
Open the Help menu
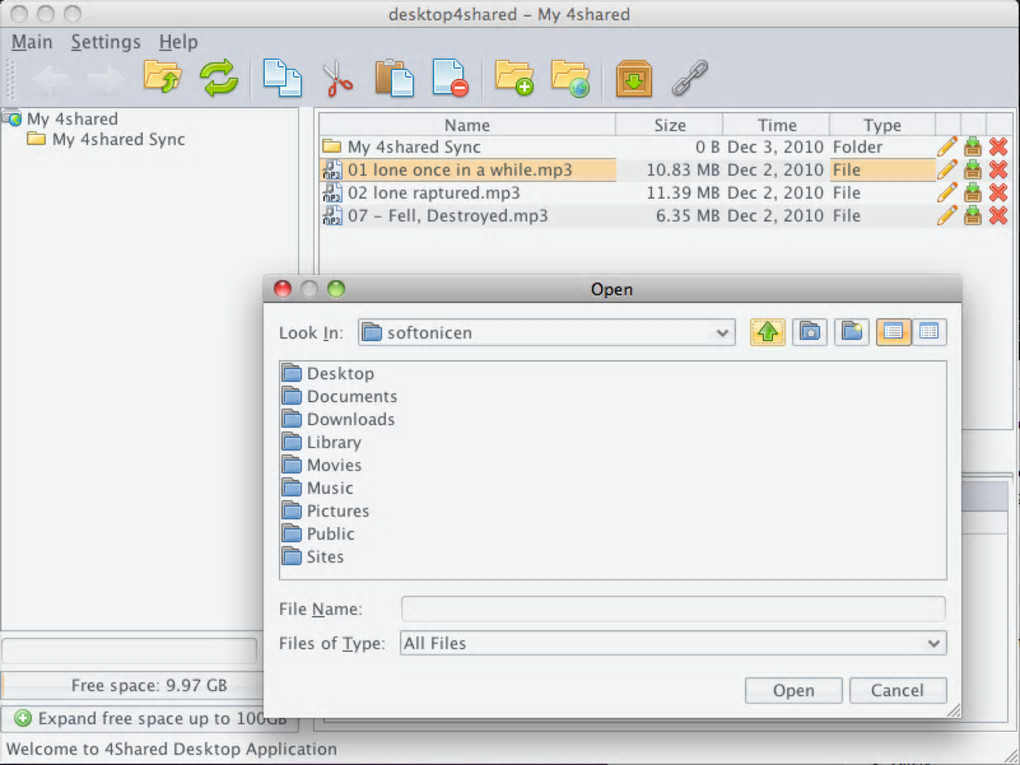[178, 42]
